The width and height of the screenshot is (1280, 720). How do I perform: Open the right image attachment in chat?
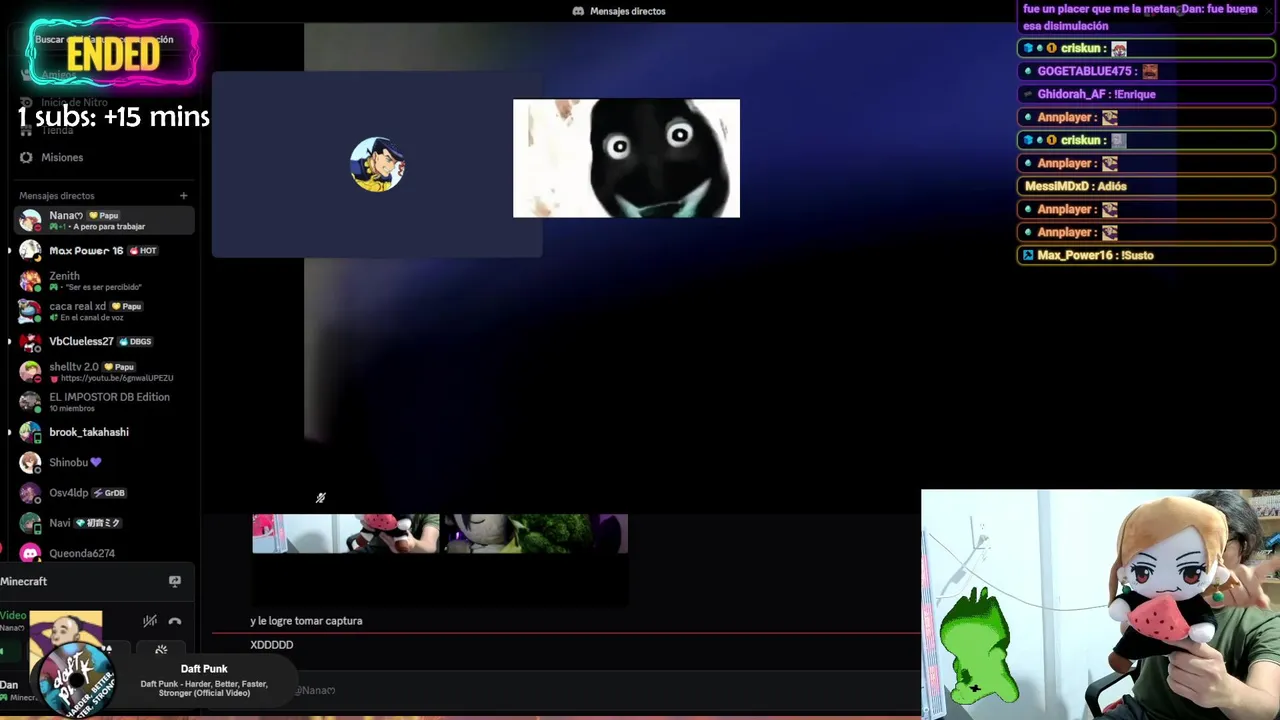535,533
